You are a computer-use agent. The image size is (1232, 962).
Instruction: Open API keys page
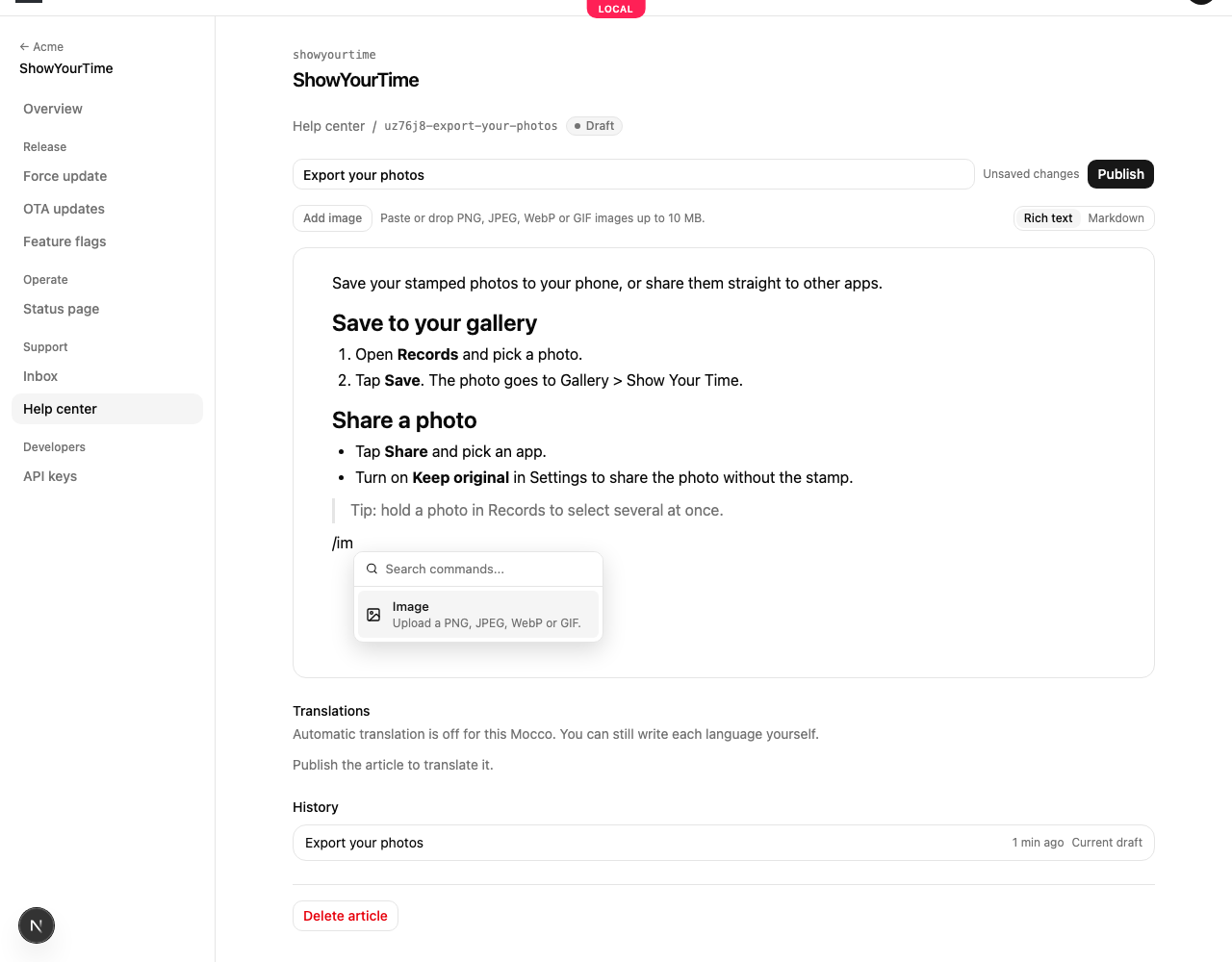[50, 476]
